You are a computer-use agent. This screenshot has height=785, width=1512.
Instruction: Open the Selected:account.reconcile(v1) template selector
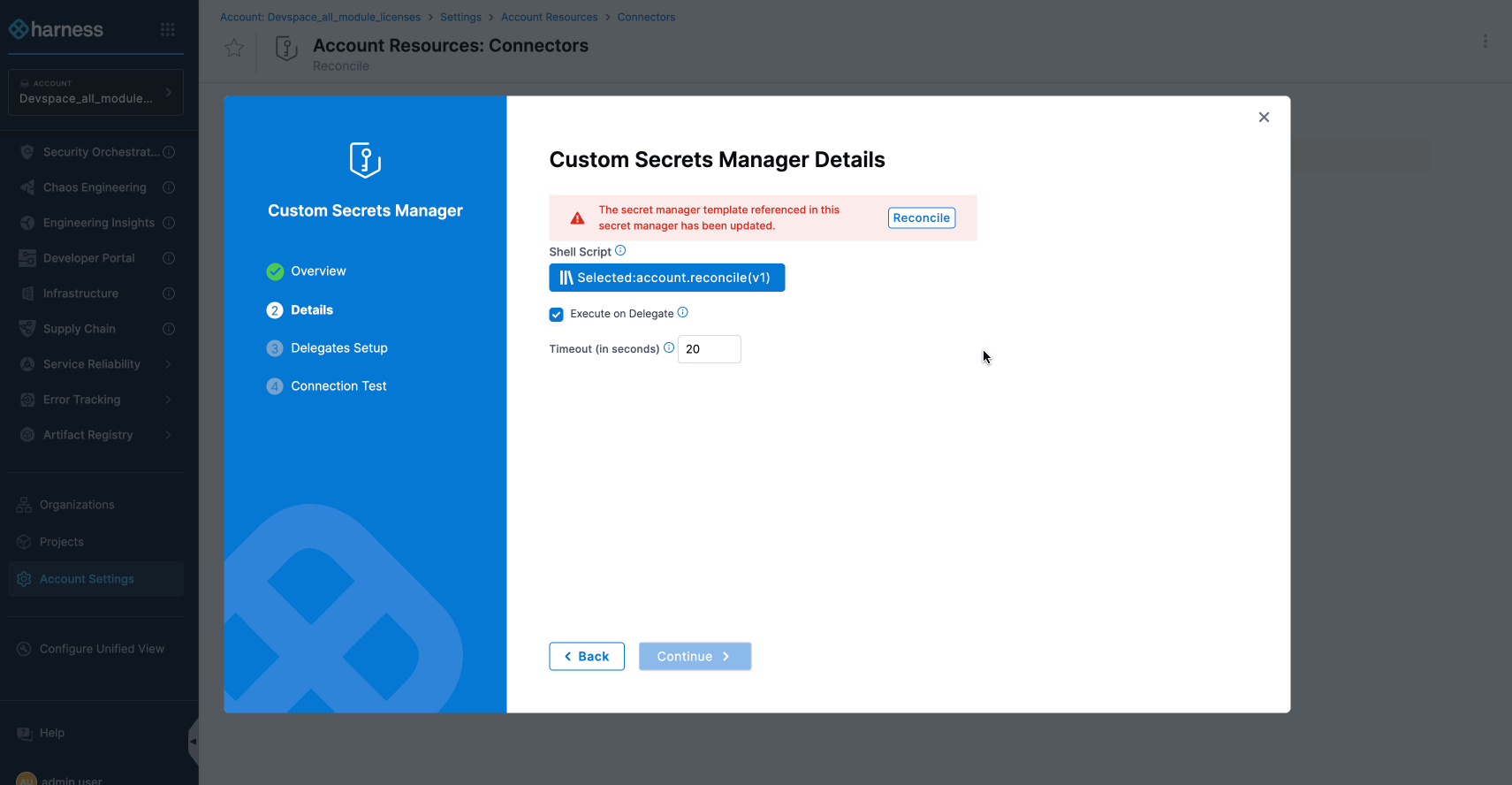pyautogui.click(x=666, y=278)
